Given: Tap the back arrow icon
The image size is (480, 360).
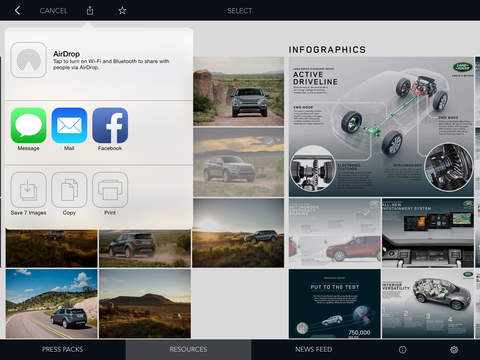Looking at the screenshot, I should 18,11.
